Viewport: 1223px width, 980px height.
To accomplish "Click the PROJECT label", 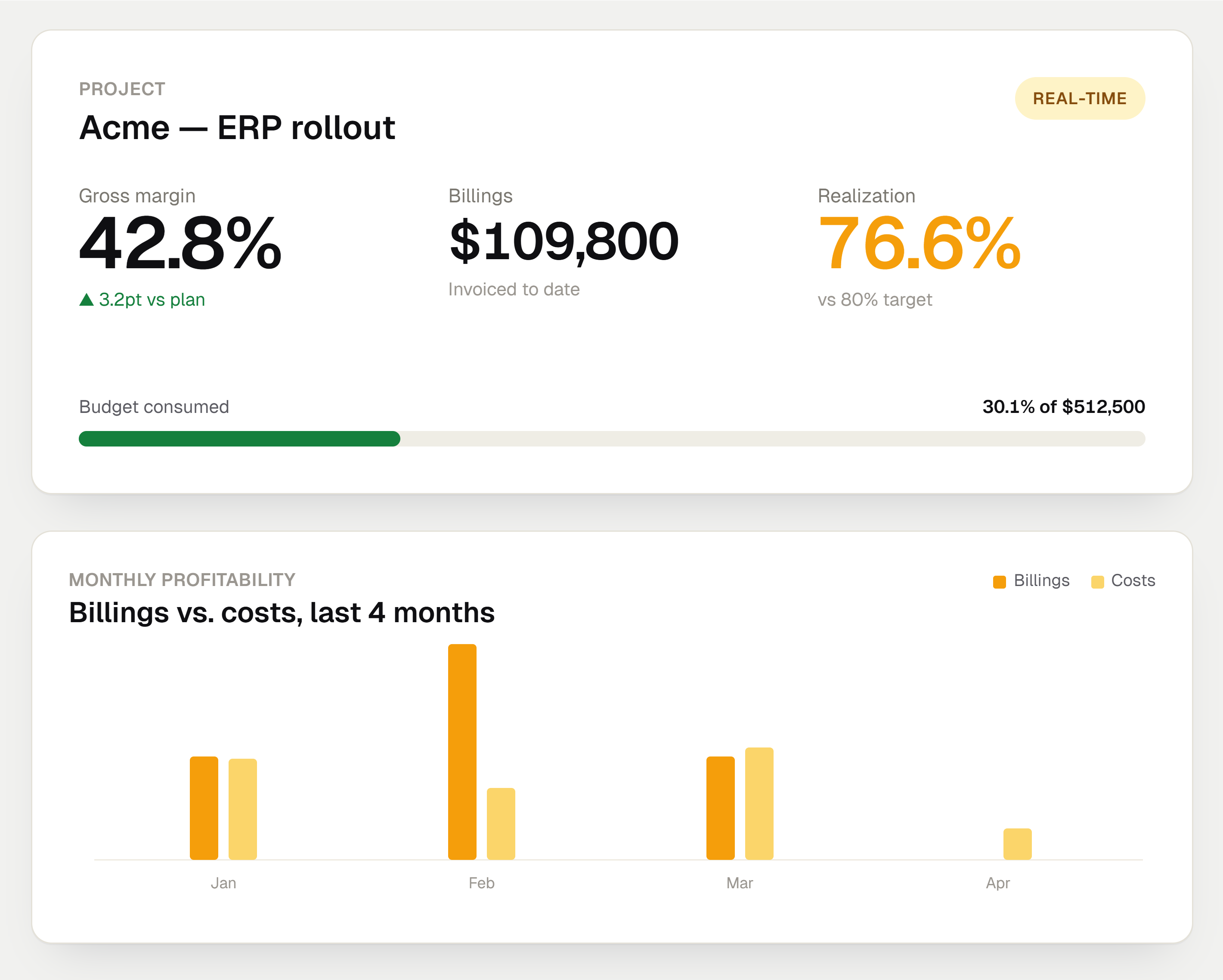I will 122,89.
